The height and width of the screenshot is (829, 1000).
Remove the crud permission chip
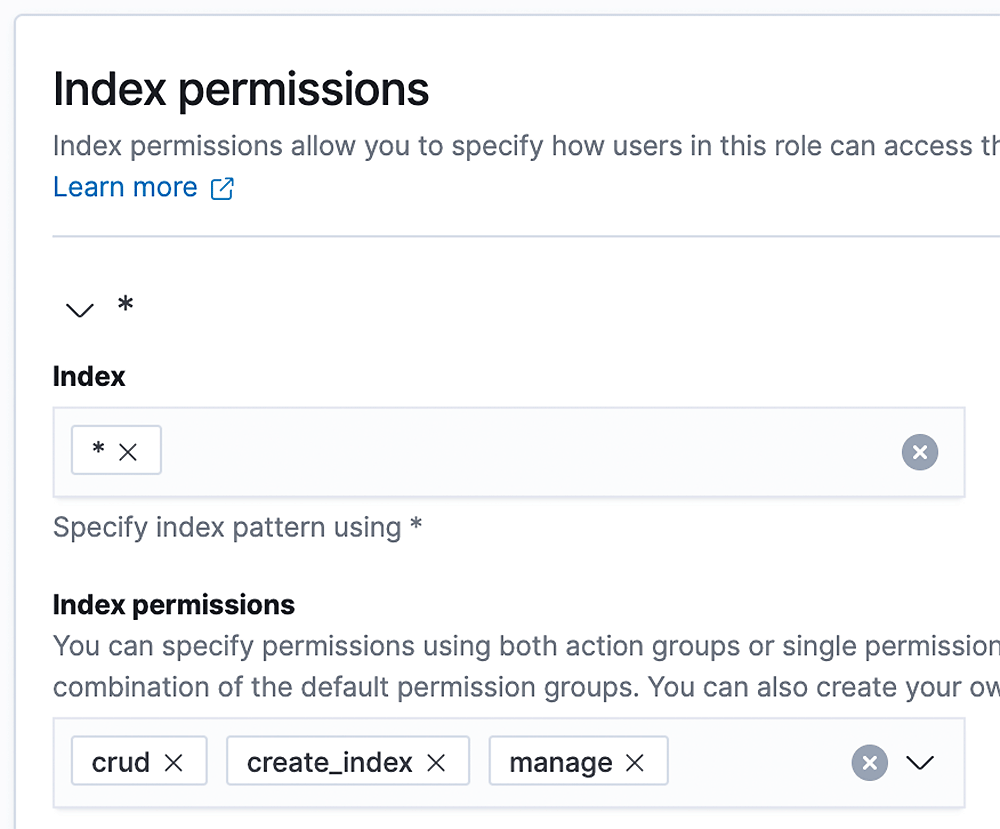coord(174,763)
